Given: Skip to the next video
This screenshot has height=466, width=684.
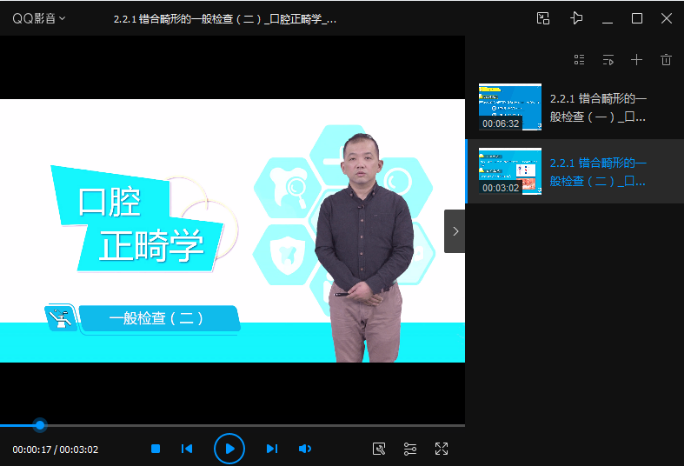Looking at the screenshot, I should click(272, 449).
